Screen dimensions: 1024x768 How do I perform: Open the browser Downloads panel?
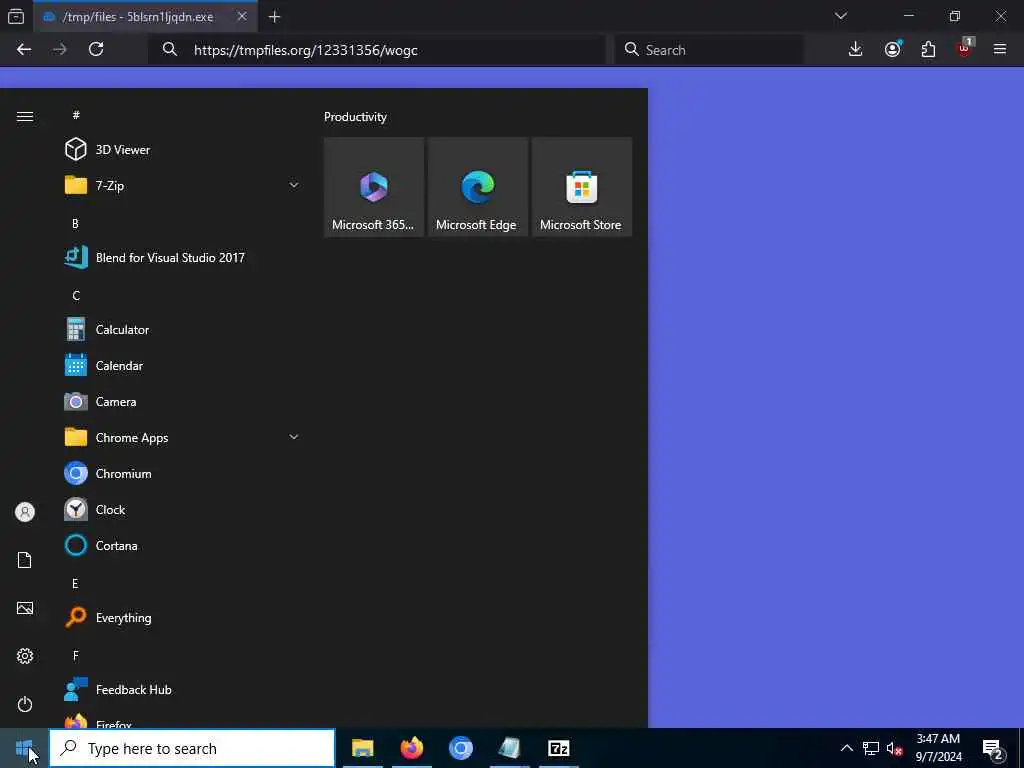pos(856,50)
